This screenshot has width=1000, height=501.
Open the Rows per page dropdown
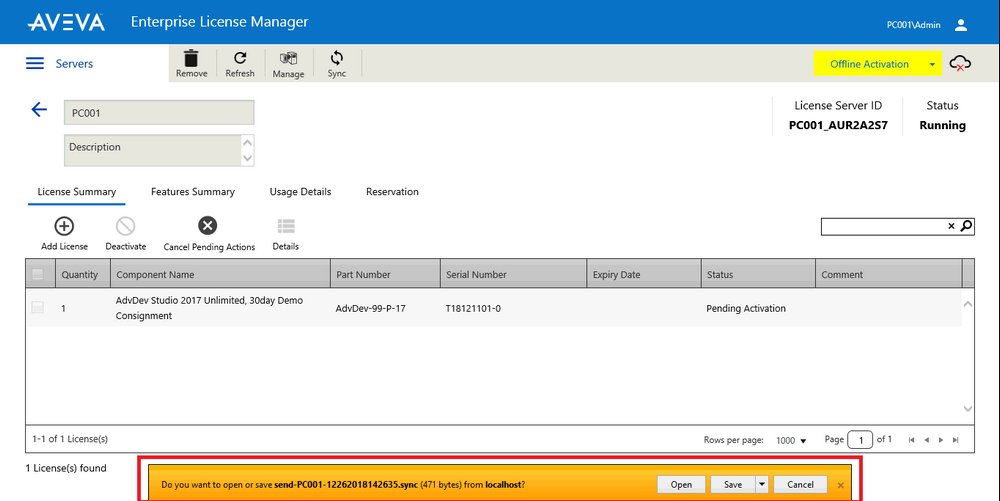[x=791, y=440]
